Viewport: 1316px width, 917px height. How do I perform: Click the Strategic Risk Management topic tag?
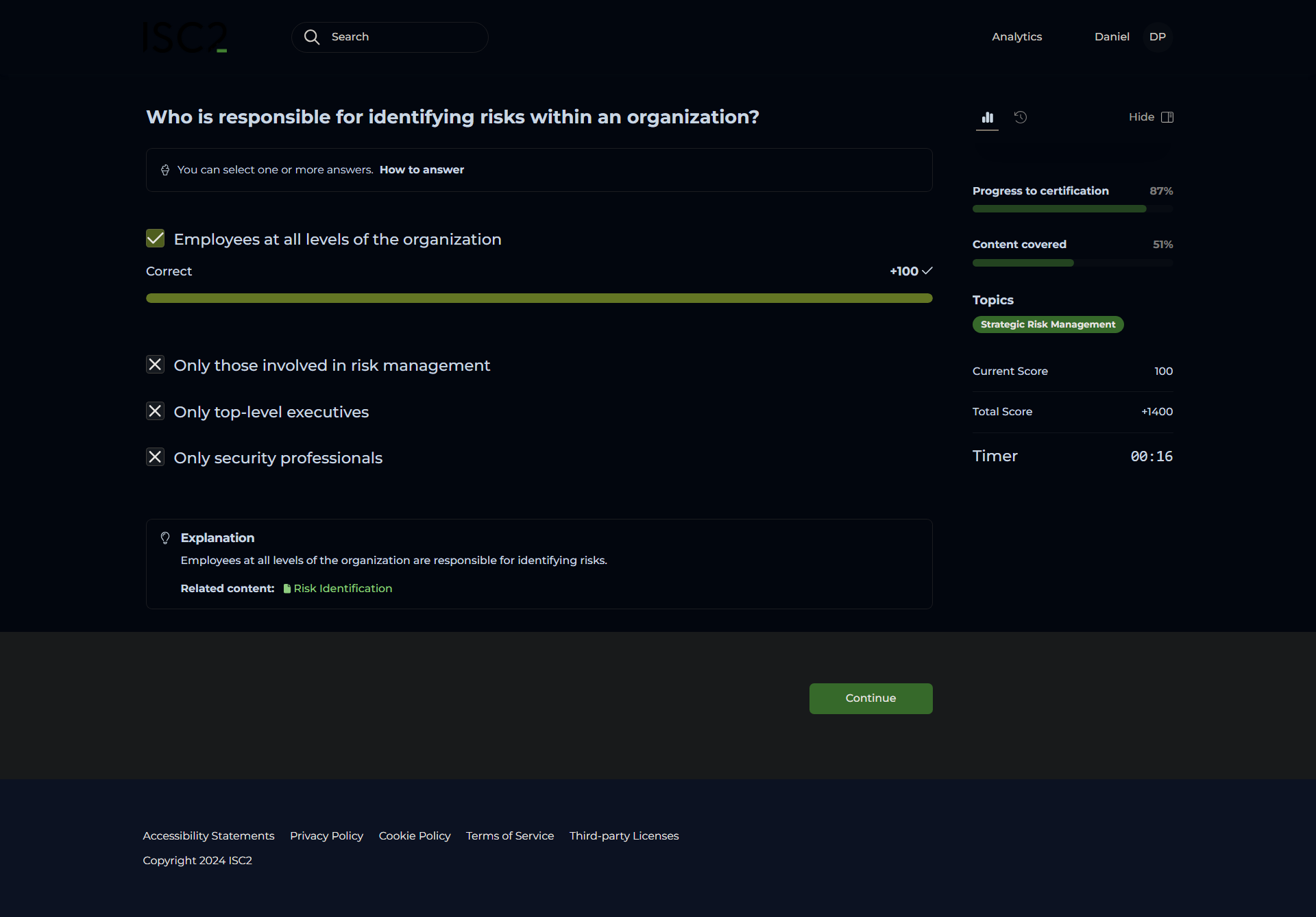pyautogui.click(x=1047, y=325)
